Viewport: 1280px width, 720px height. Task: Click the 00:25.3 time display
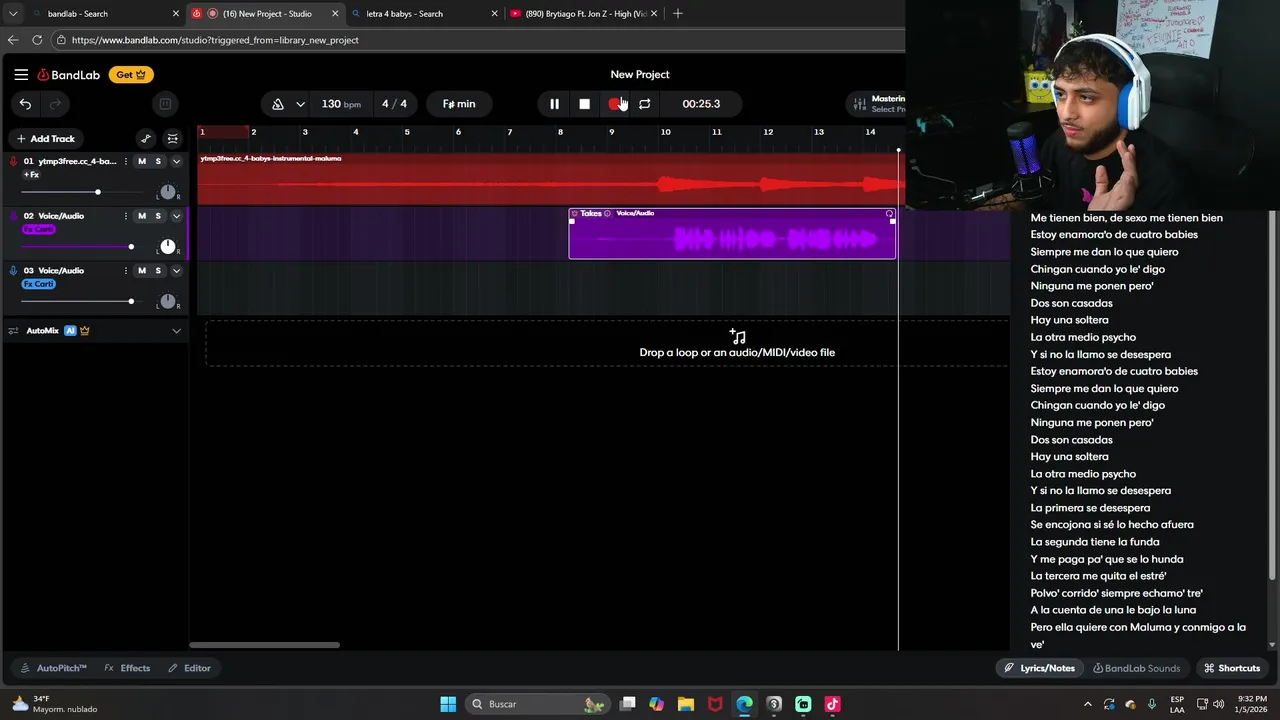tap(701, 104)
